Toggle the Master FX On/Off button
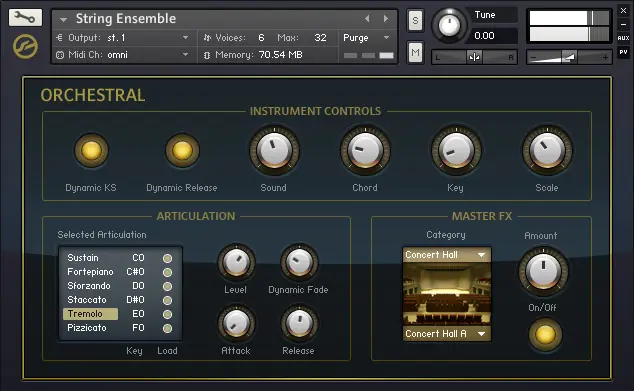634x391 pixels. pos(545,335)
